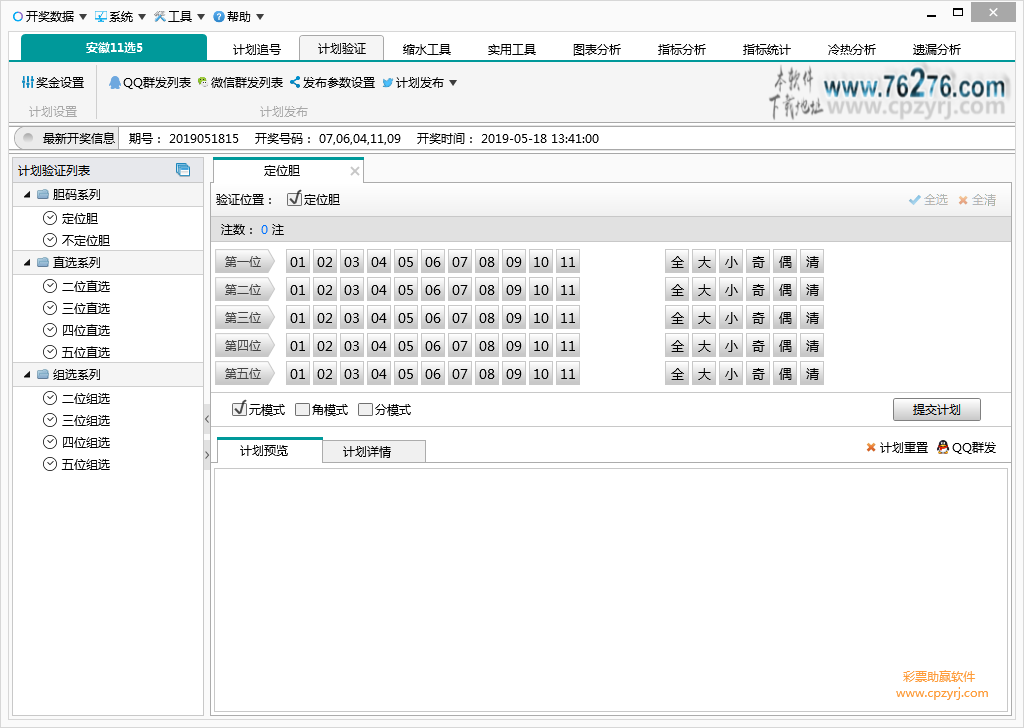1024x728 pixels.
Task: Click the right expand arrow on panel splitter
Action: pos(207,455)
